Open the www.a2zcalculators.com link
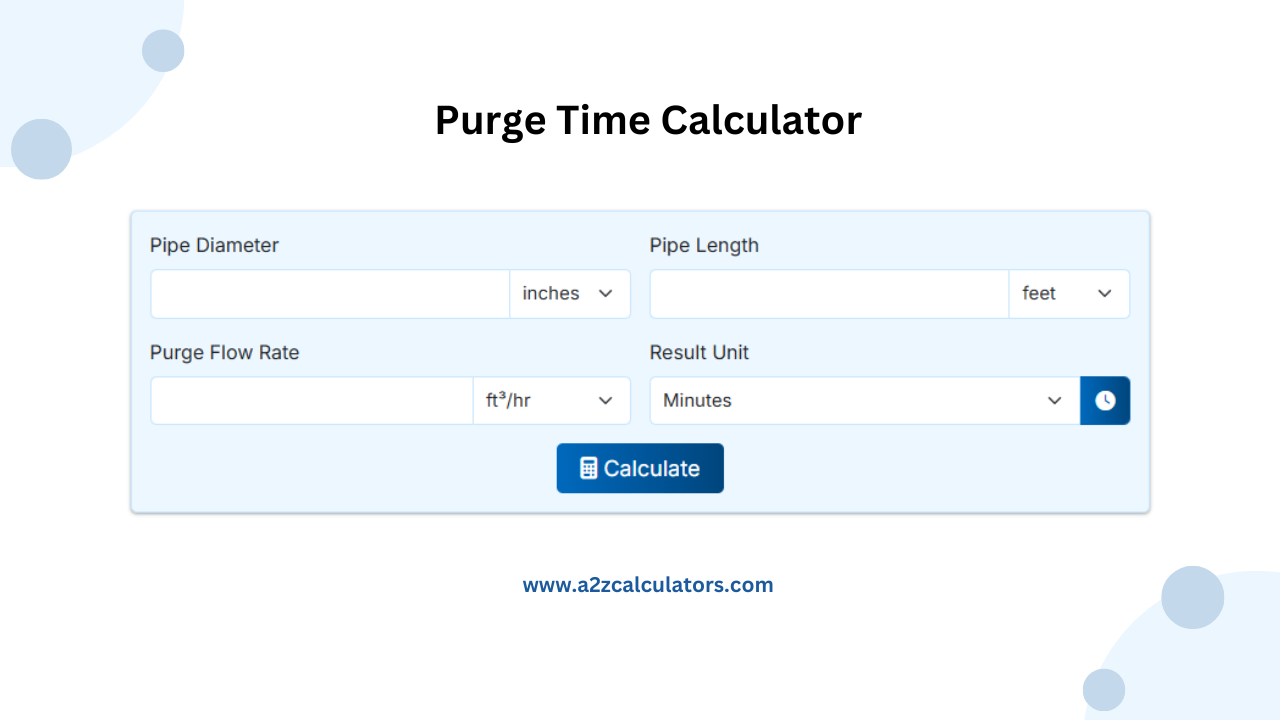The width and height of the screenshot is (1280, 720). 648,584
